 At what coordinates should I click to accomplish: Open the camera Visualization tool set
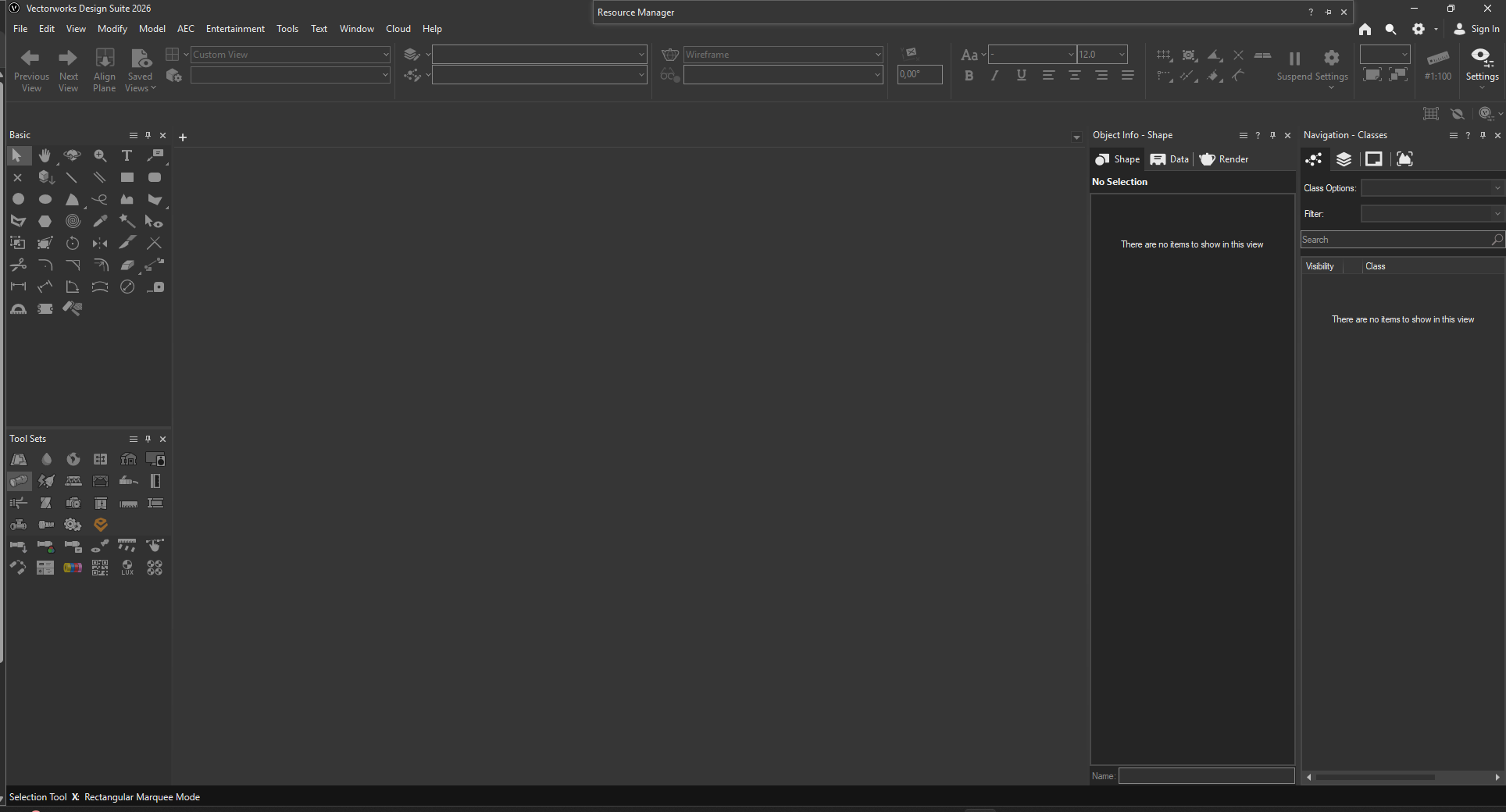pyautogui.click(x=73, y=503)
